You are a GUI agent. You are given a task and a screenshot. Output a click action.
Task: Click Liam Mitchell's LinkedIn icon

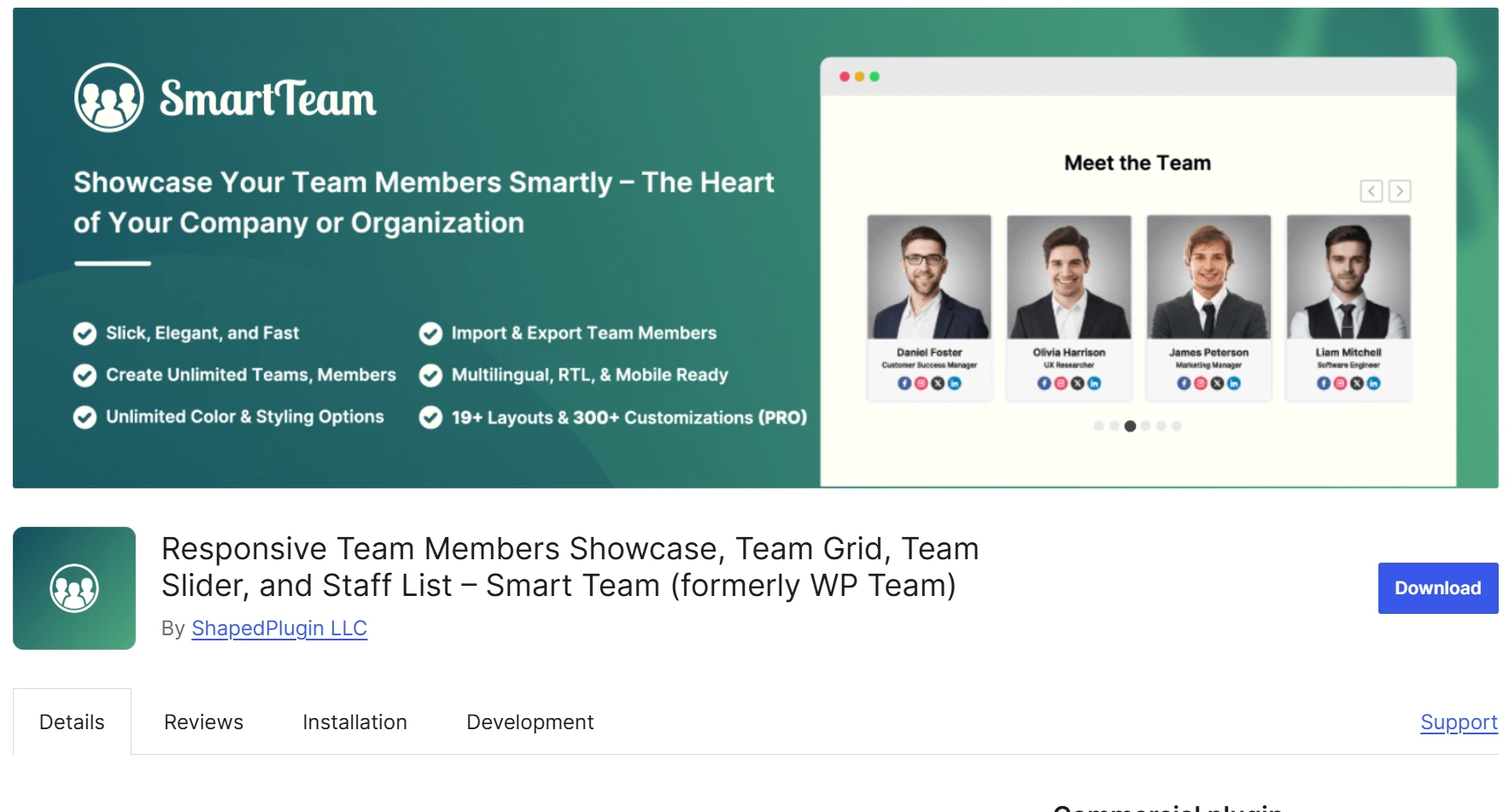click(1373, 383)
